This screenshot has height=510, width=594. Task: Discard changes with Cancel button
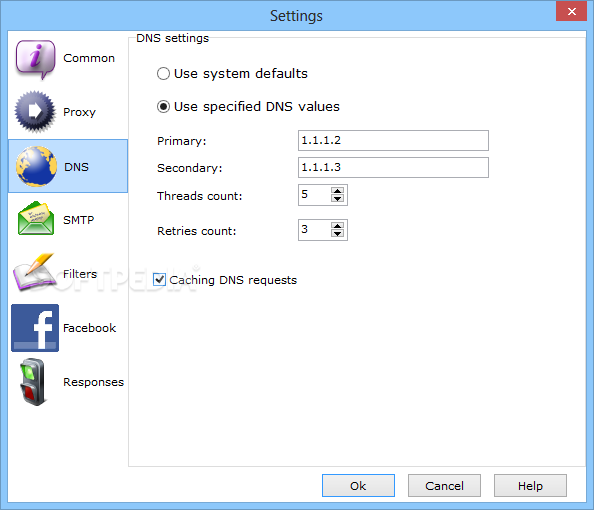(x=444, y=485)
